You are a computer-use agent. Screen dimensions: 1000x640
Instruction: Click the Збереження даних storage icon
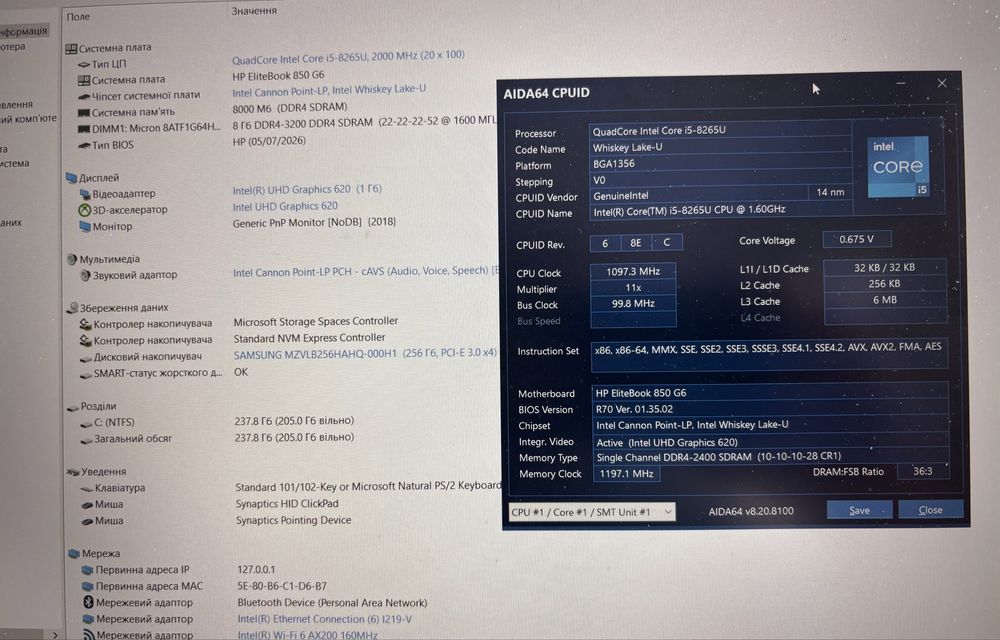pos(72,309)
